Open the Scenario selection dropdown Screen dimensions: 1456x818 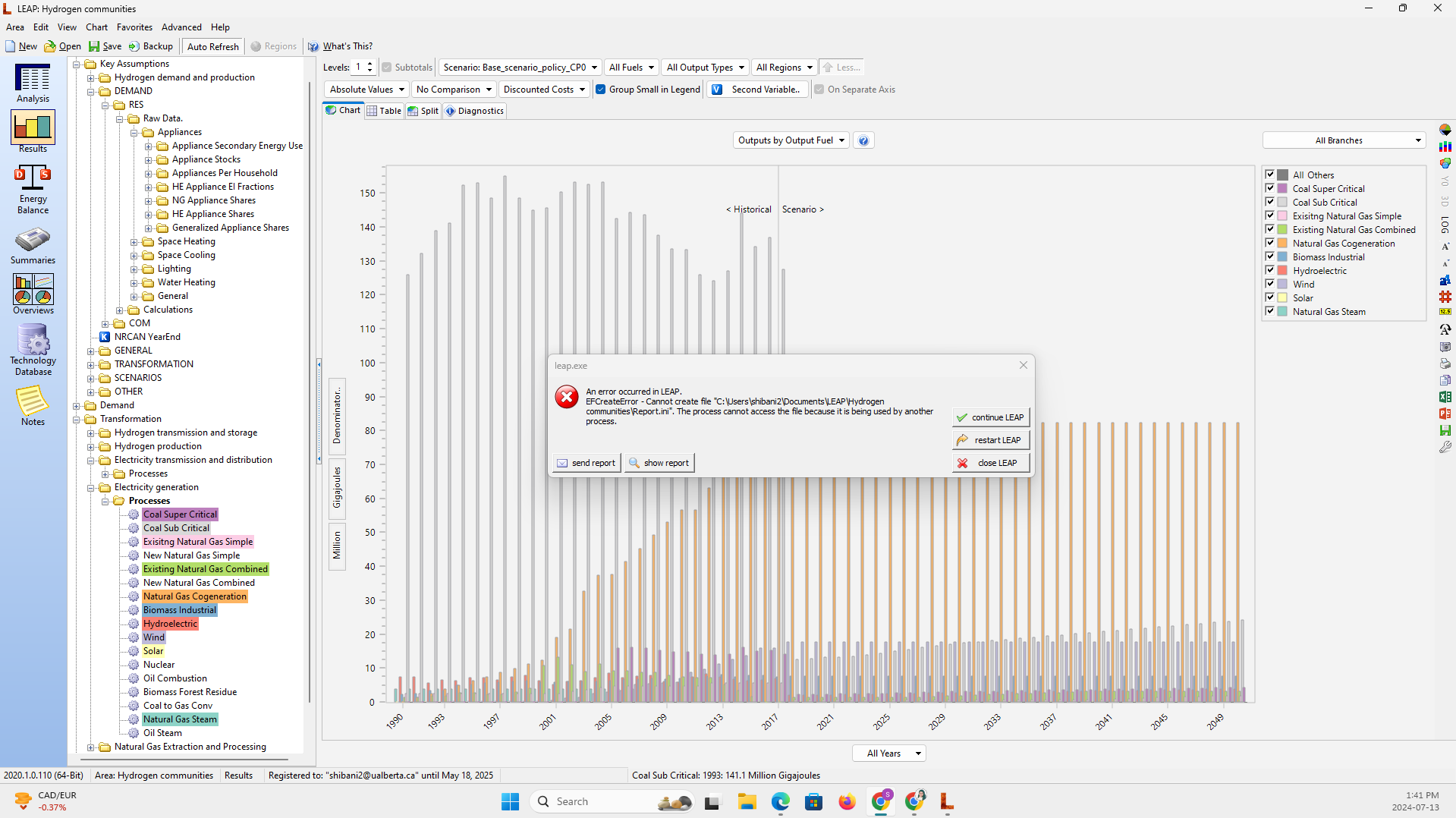point(520,68)
